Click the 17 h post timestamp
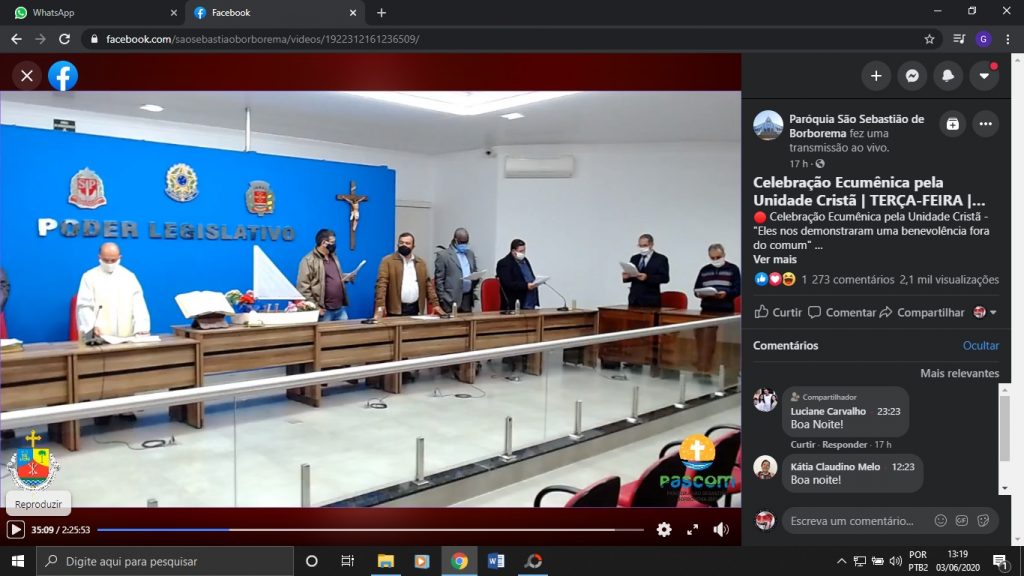 tap(798, 163)
